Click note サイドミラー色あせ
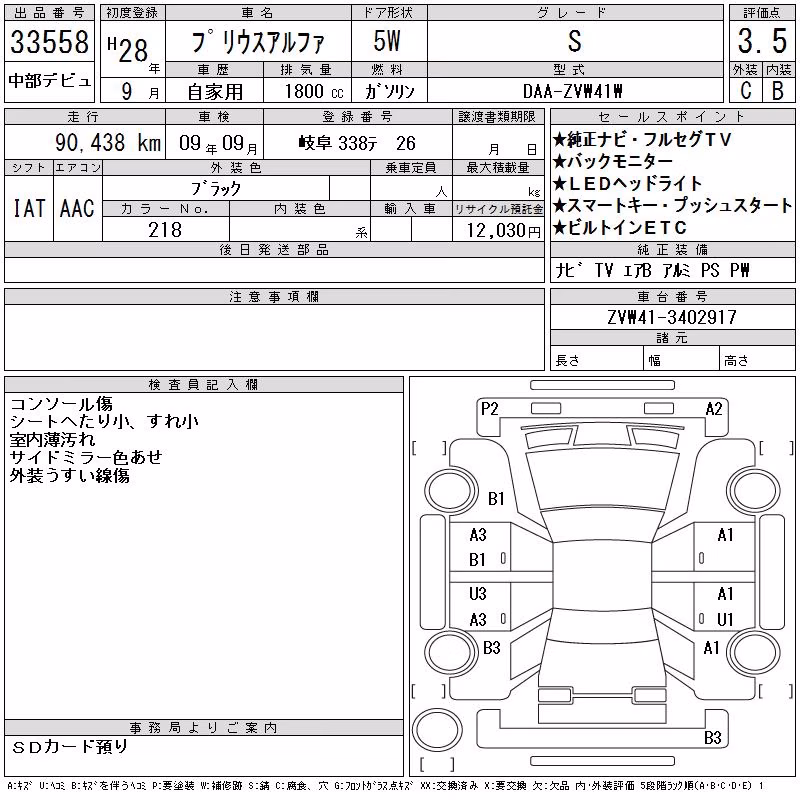Image resolution: width=800 pixels, height=800 pixels. click(86, 458)
